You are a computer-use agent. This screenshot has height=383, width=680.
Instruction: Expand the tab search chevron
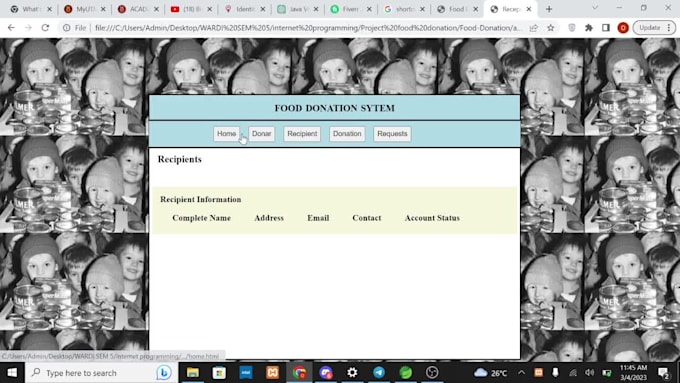[595, 8]
